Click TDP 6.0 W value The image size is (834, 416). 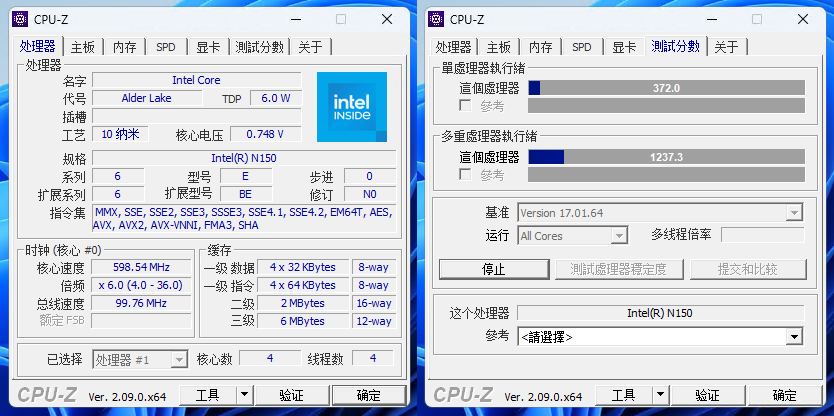tap(276, 98)
